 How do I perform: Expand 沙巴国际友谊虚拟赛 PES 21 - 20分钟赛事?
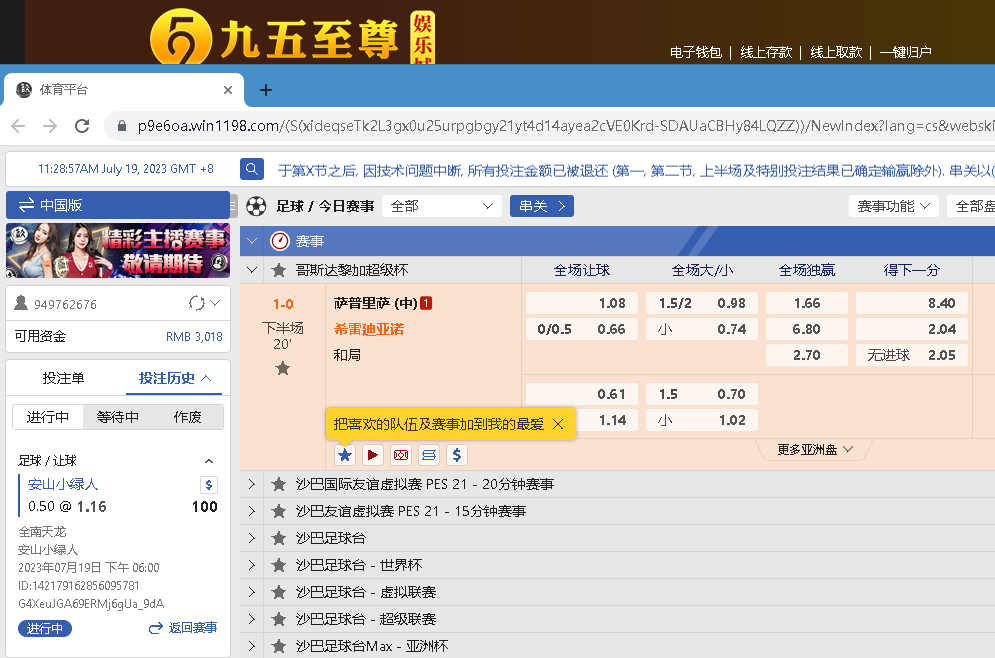coord(252,484)
